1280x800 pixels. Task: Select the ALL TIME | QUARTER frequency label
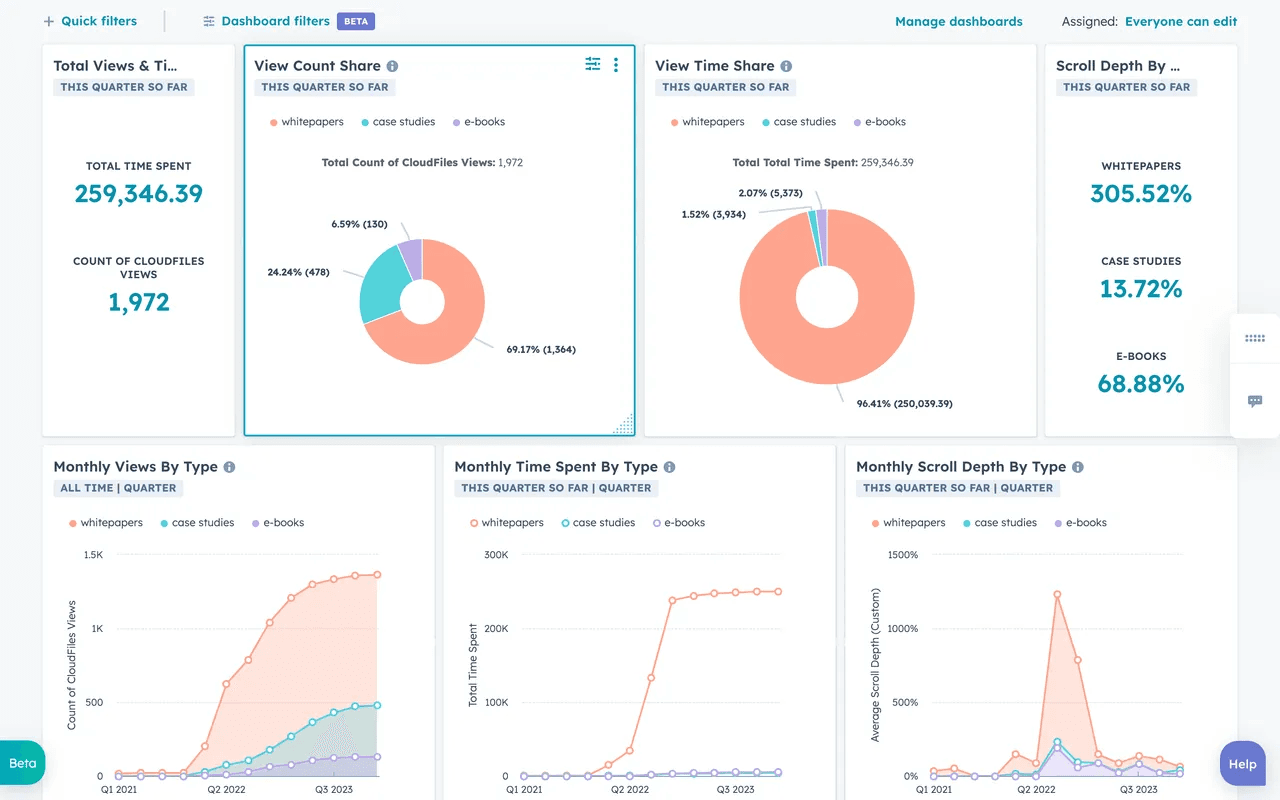[x=118, y=488]
